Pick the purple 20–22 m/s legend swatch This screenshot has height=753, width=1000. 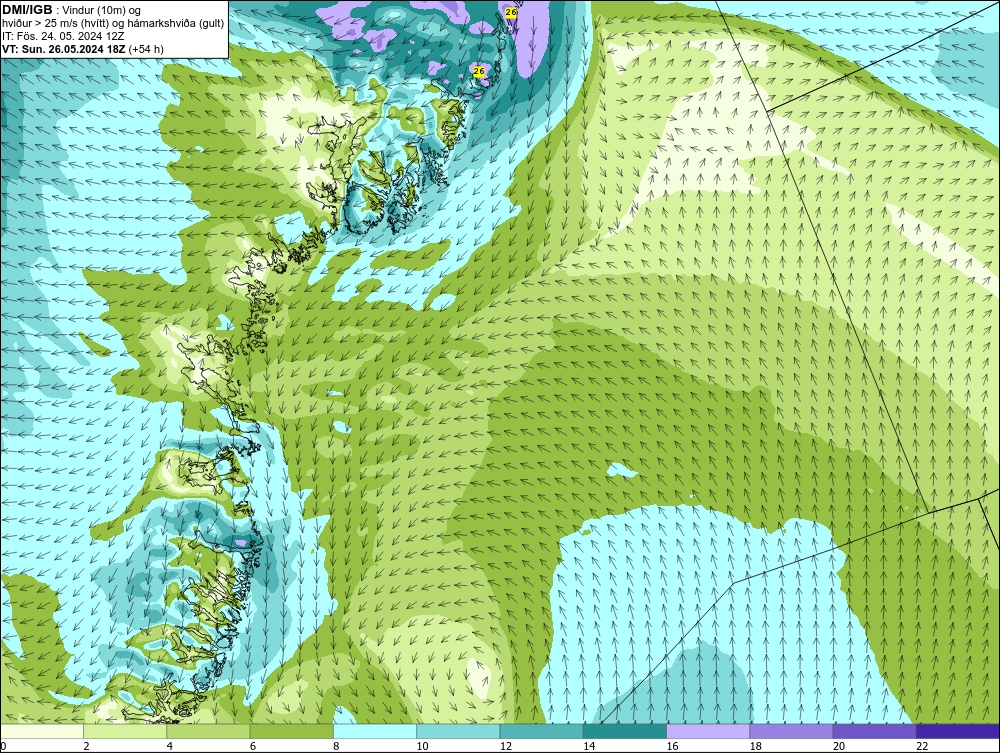point(874,731)
